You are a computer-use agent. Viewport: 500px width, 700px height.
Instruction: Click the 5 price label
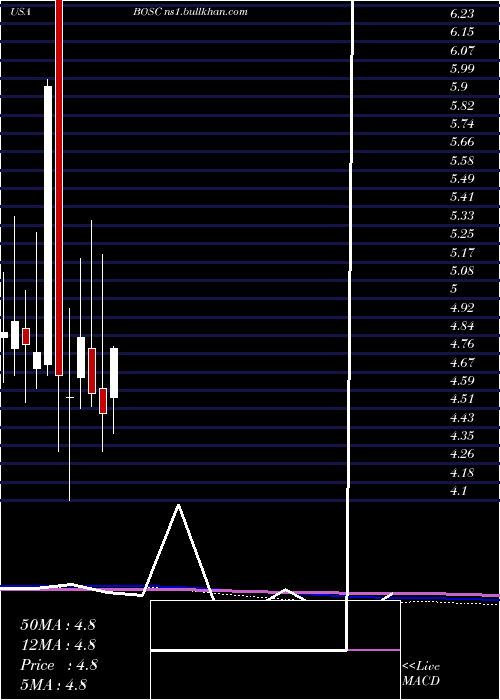tap(454, 289)
